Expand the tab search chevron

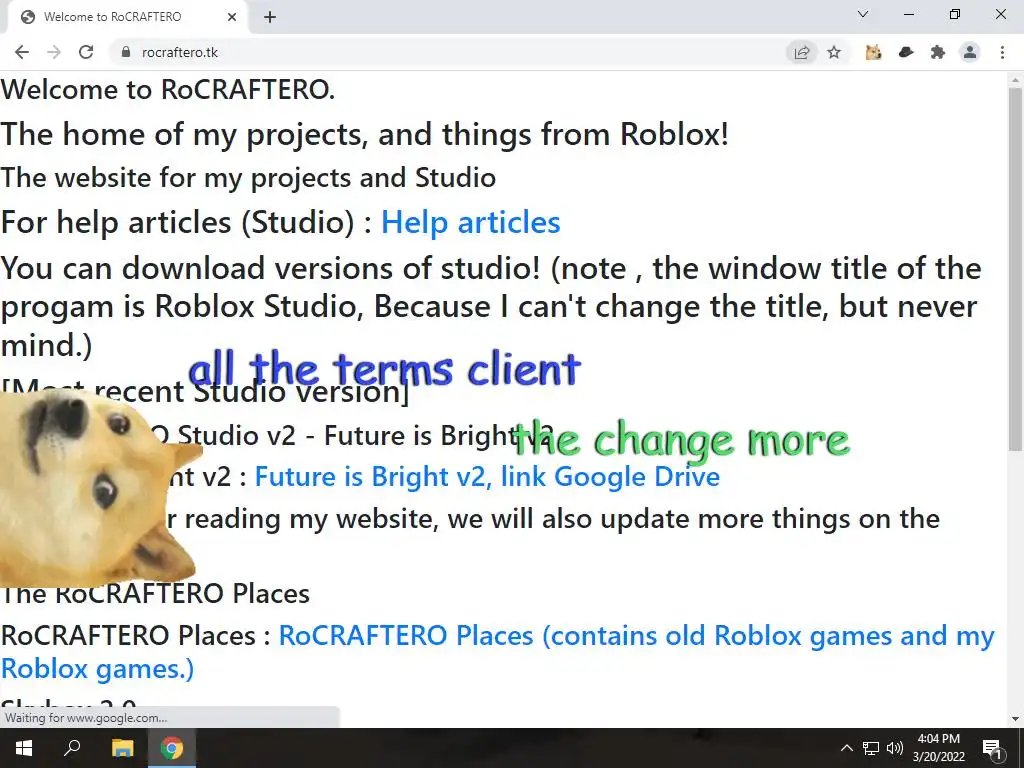coord(863,14)
